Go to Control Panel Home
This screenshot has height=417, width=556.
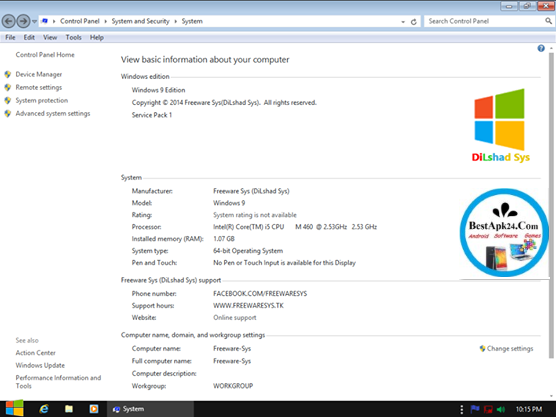tap(45, 55)
